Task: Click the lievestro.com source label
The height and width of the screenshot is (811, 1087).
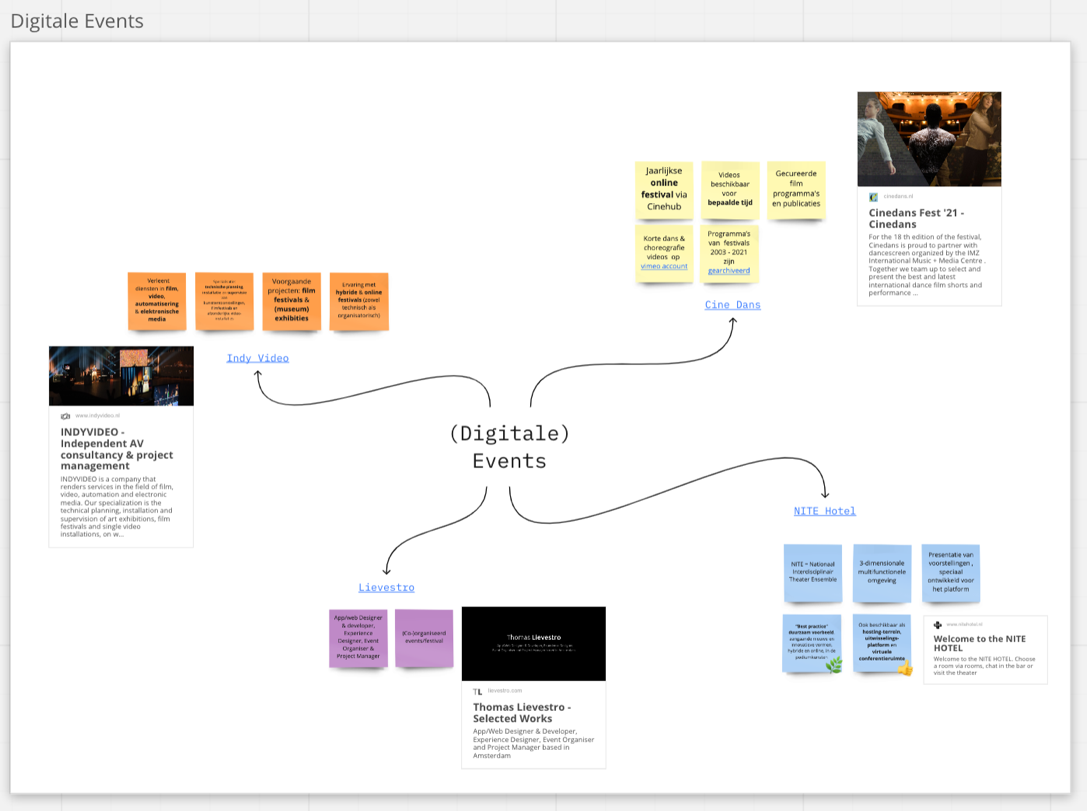Action: point(505,691)
